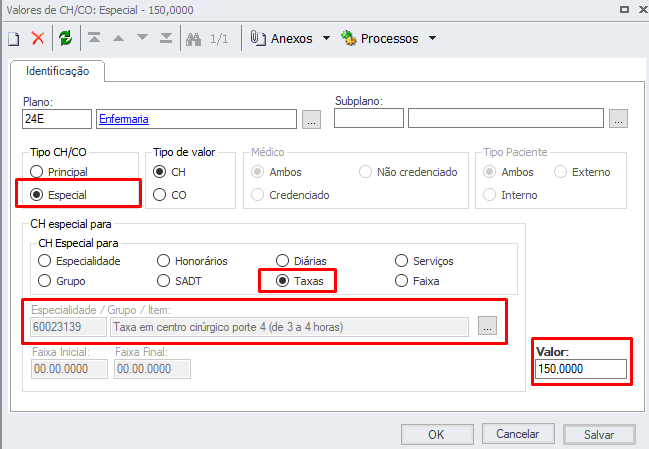Screen dimensions: 649x449
Task: Go to previous record up arrow
Action: (x=118, y=38)
